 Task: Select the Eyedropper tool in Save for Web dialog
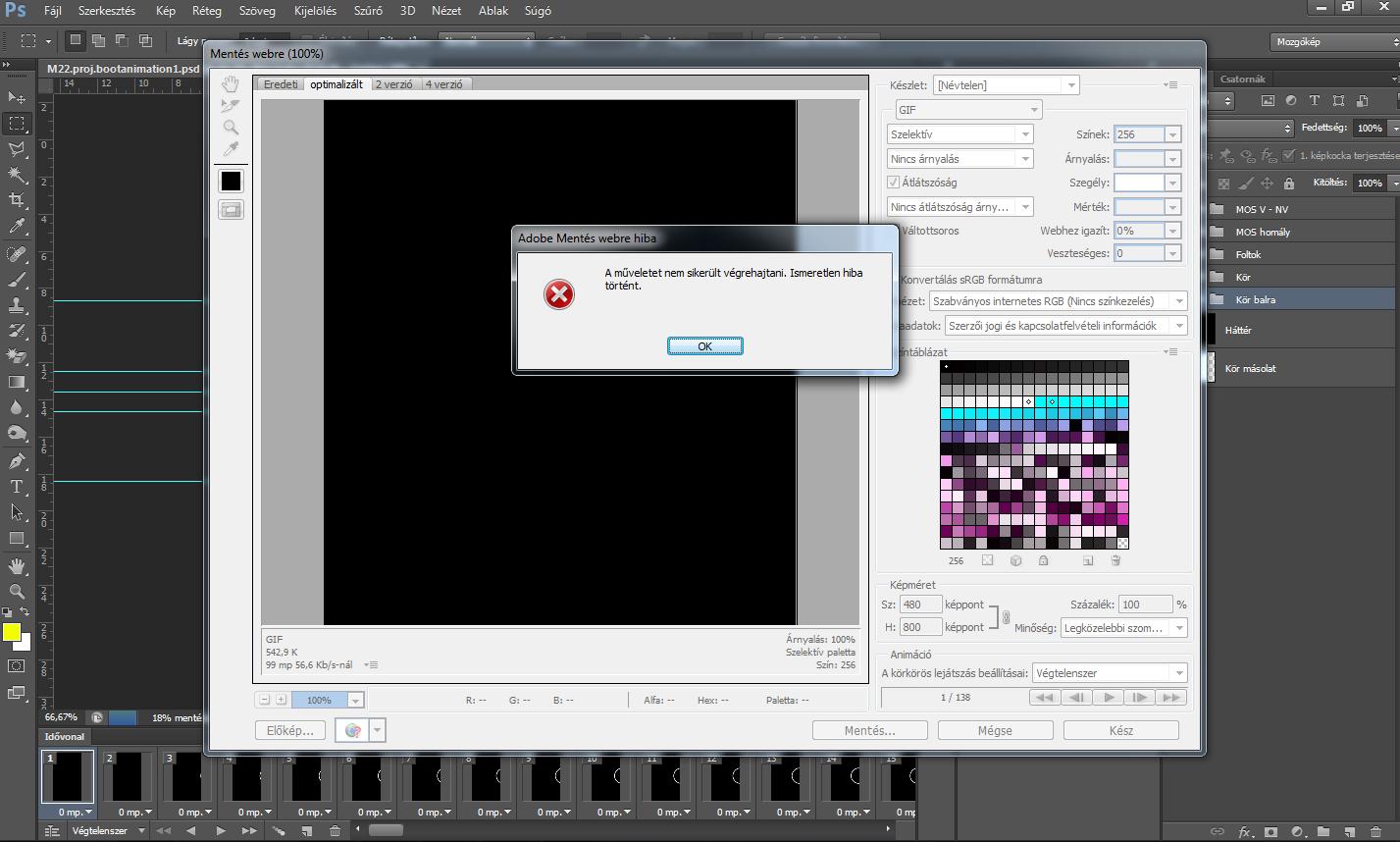tap(231, 149)
